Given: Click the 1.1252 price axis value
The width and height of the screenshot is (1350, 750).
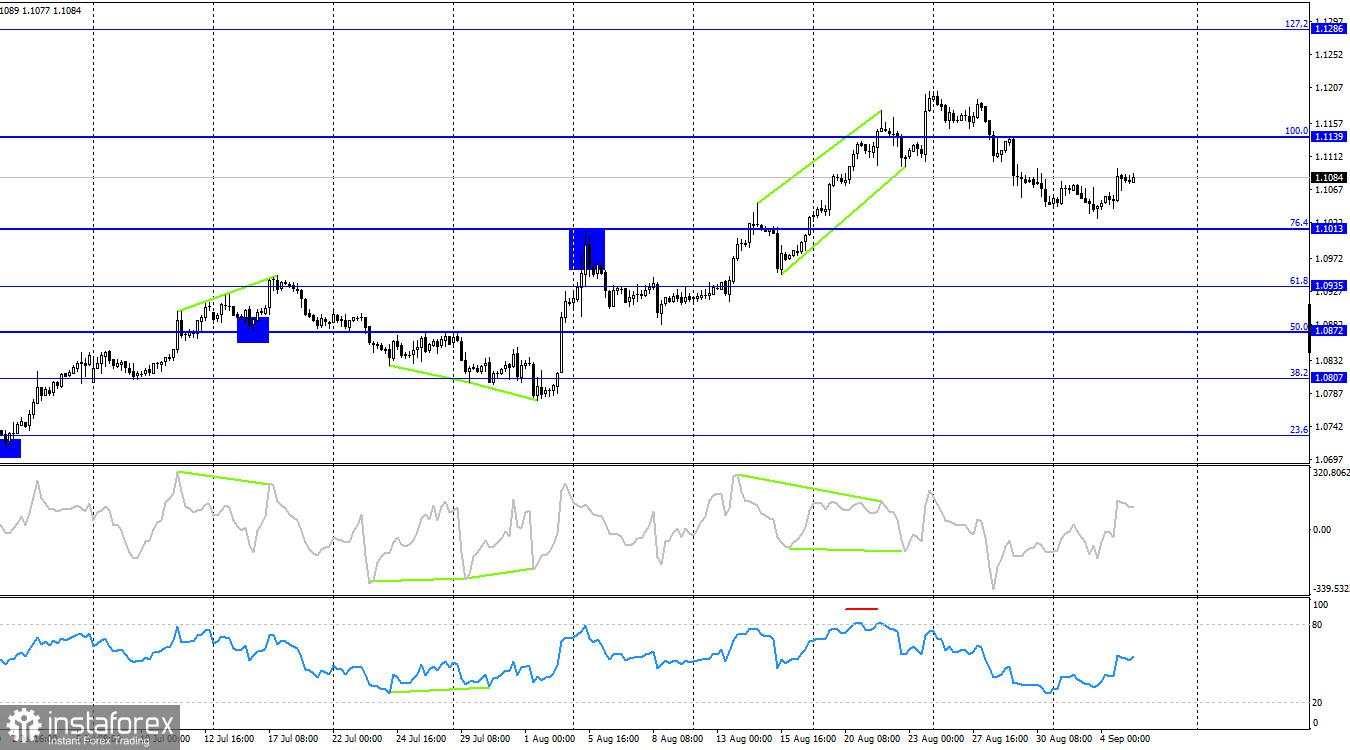Looking at the screenshot, I should click(1330, 55).
